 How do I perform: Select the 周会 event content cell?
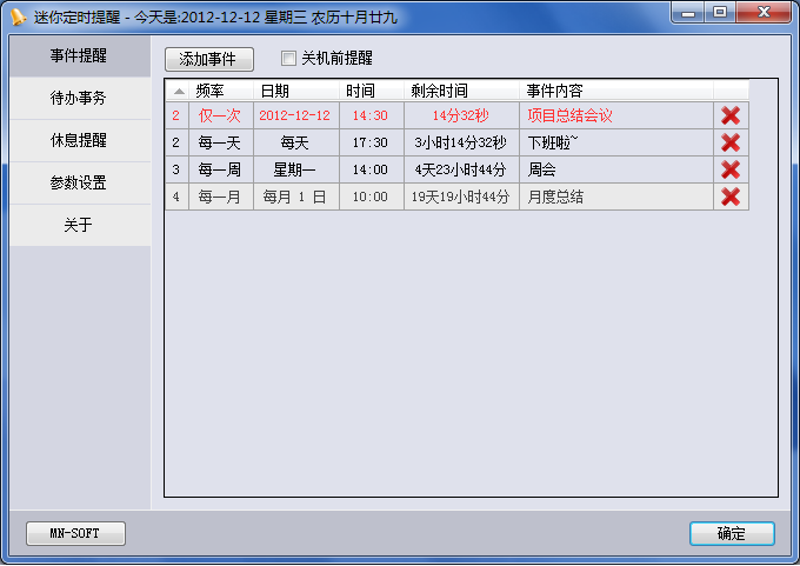[x=616, y=170]
